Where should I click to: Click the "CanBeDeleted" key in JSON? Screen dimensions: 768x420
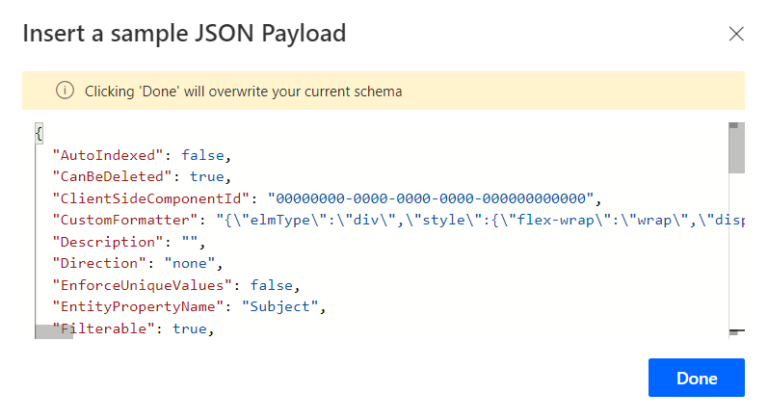tap(106, 176)
